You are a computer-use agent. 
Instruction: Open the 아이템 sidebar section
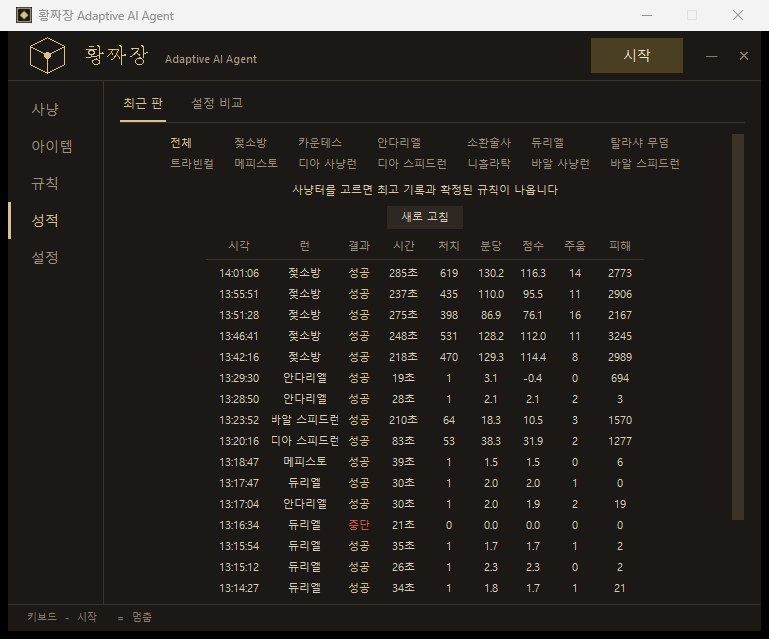coord(52,146)
